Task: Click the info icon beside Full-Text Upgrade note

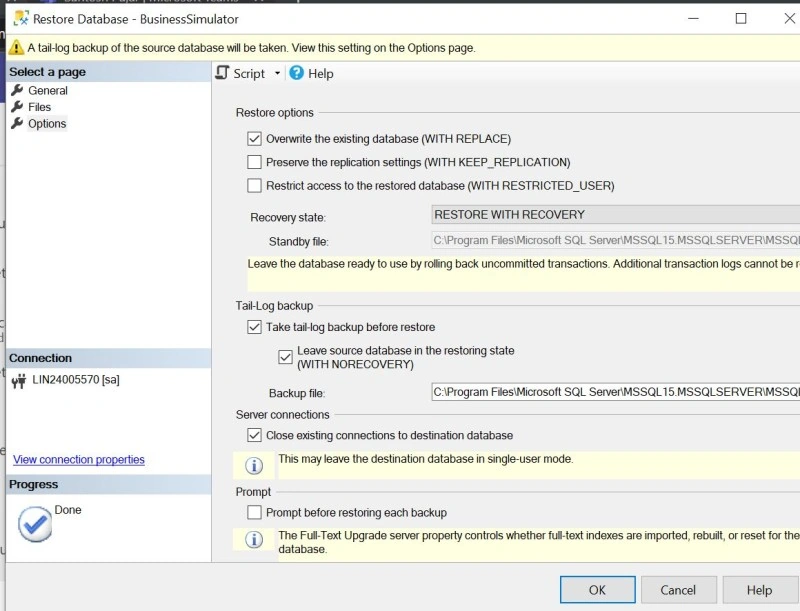Action: [x=254, y=540]
